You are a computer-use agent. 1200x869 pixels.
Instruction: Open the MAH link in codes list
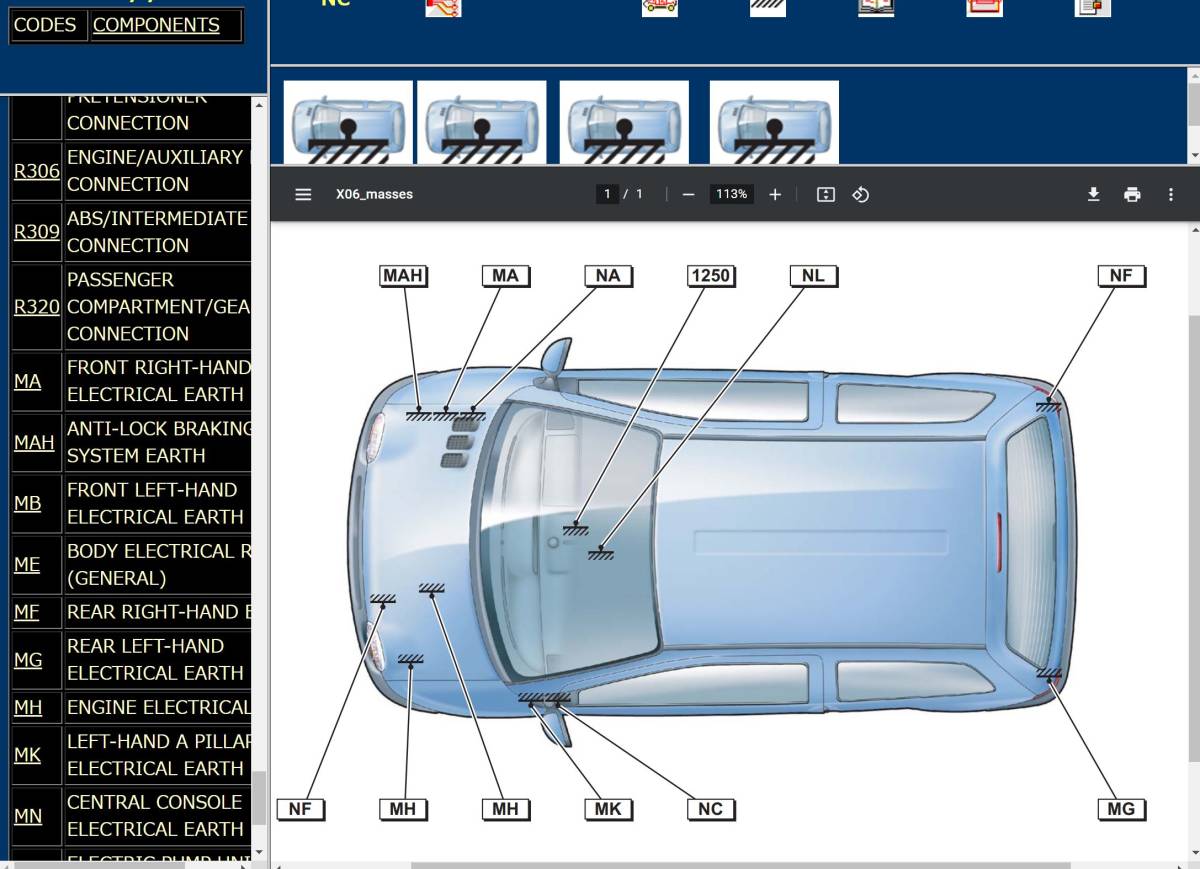[x=34, y=442]
